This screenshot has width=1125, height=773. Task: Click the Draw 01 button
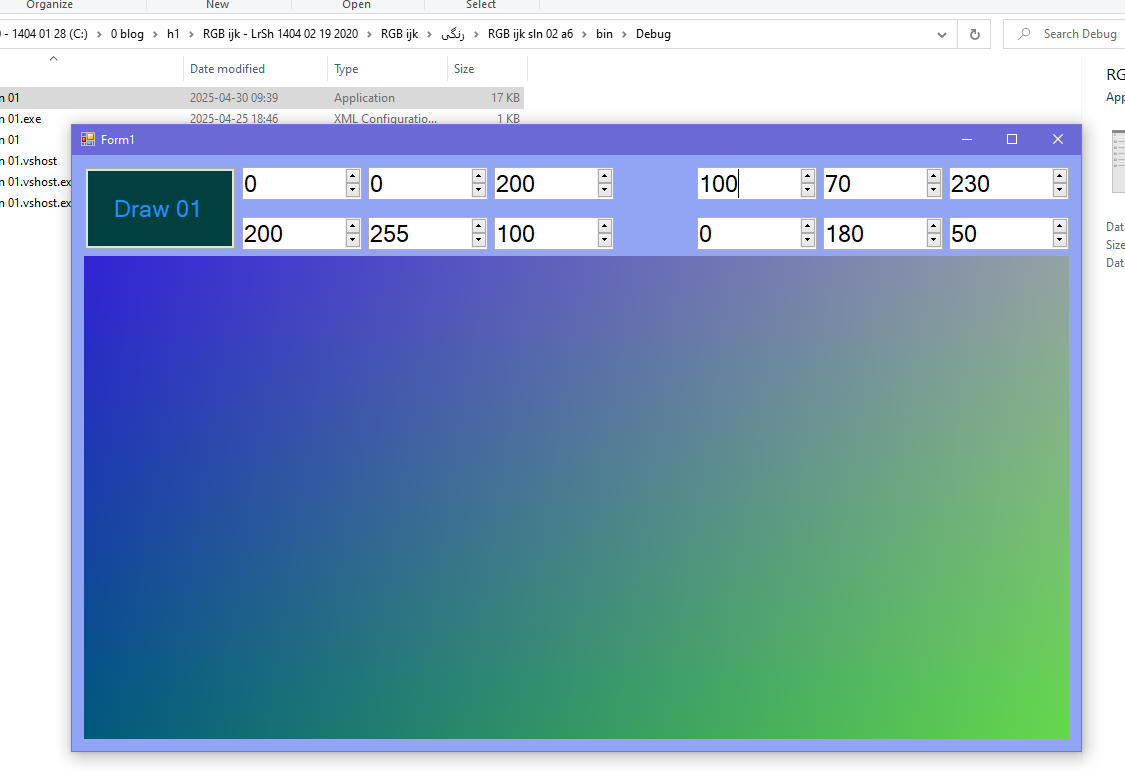[159, 209]
